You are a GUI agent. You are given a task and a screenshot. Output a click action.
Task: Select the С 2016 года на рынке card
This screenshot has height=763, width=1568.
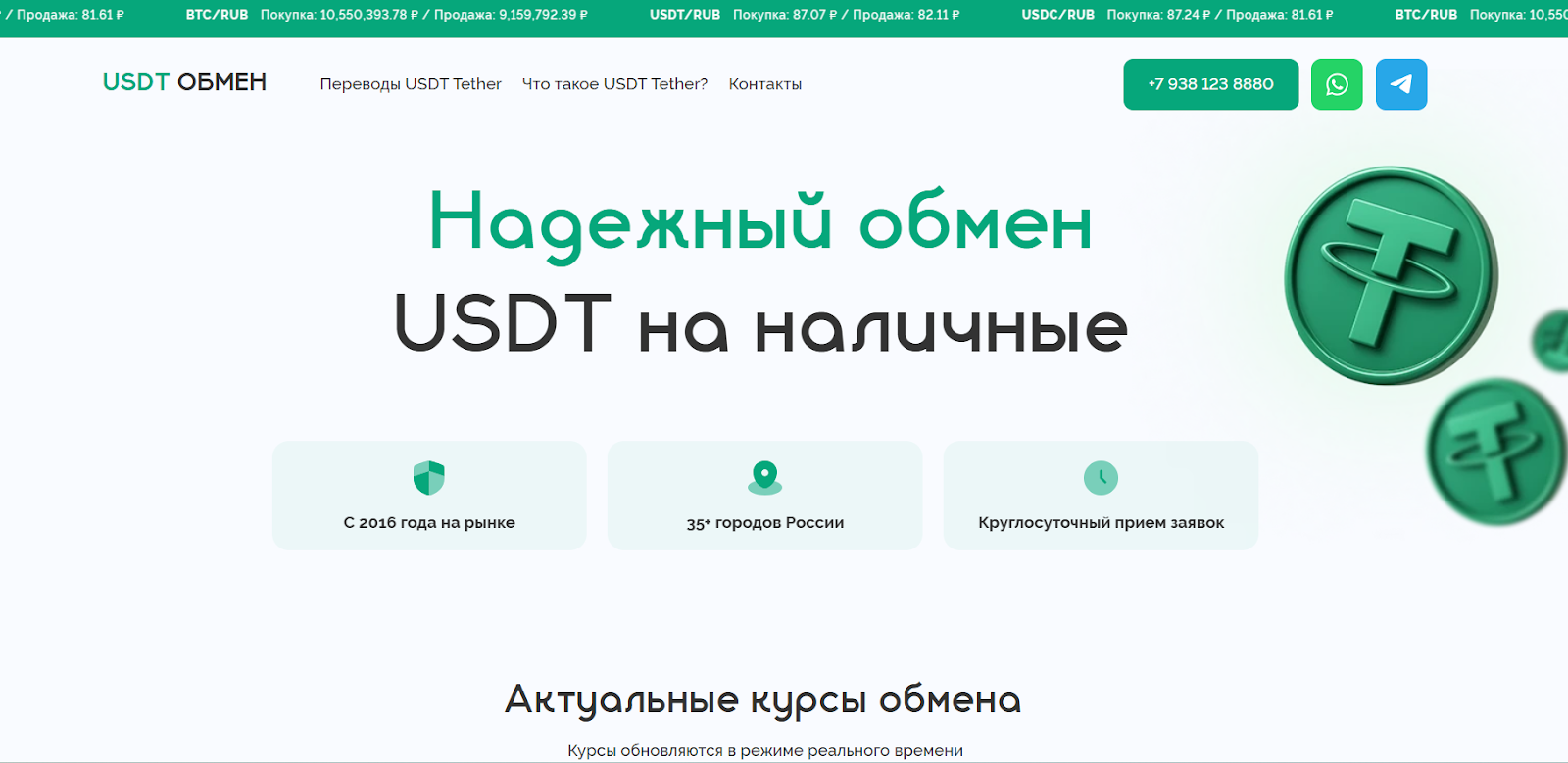429,496
